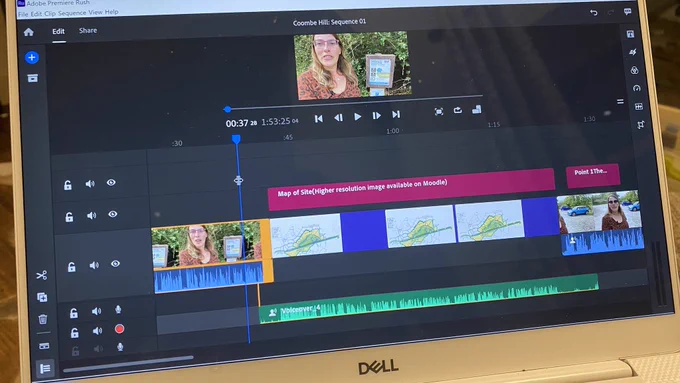Open the playback quality icon right of loop
The height and width of the screenshot is (383, 680).
[477, 109]
